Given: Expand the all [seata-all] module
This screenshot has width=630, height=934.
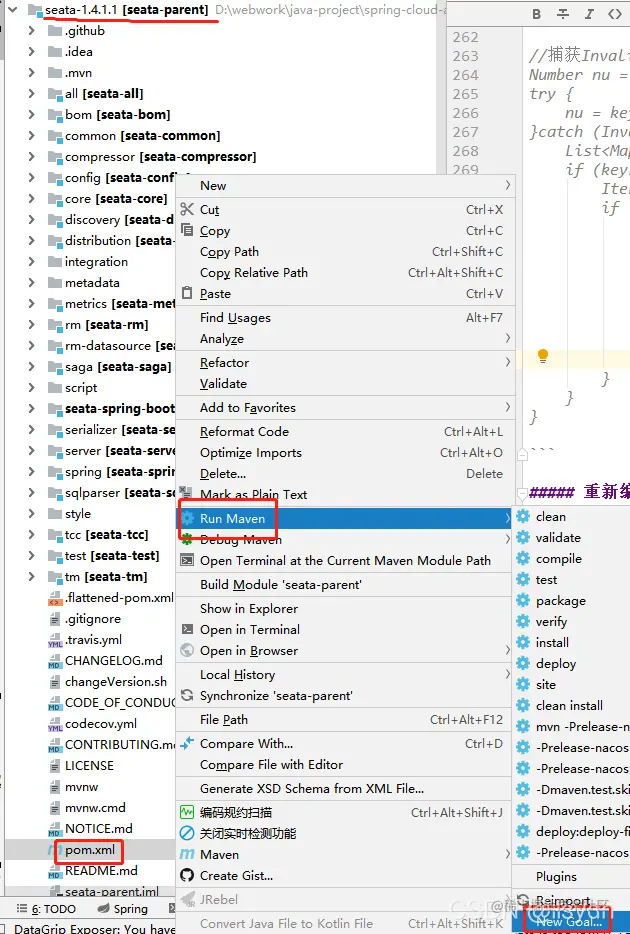Looking at the screenshot, I should pyautogui.click(x=32, y=94).
